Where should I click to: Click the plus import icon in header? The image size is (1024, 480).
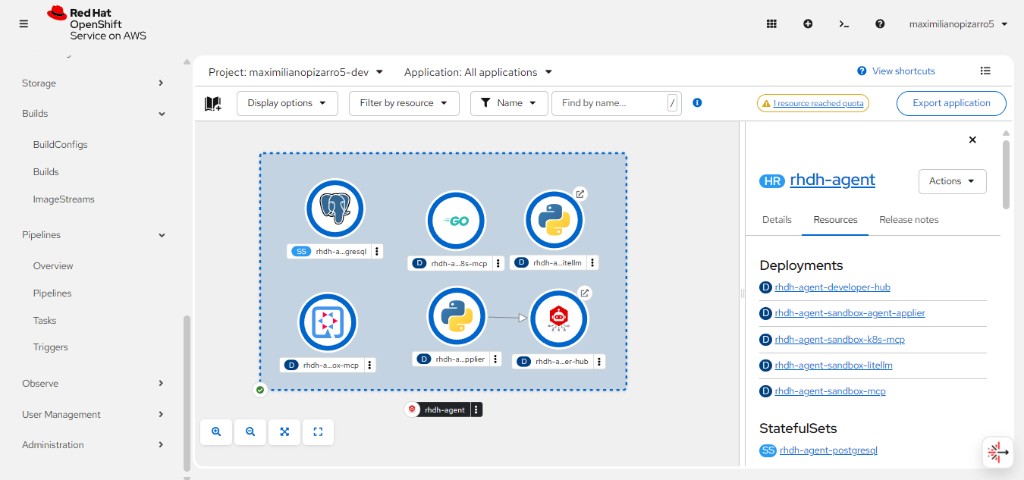pos(808,24)
